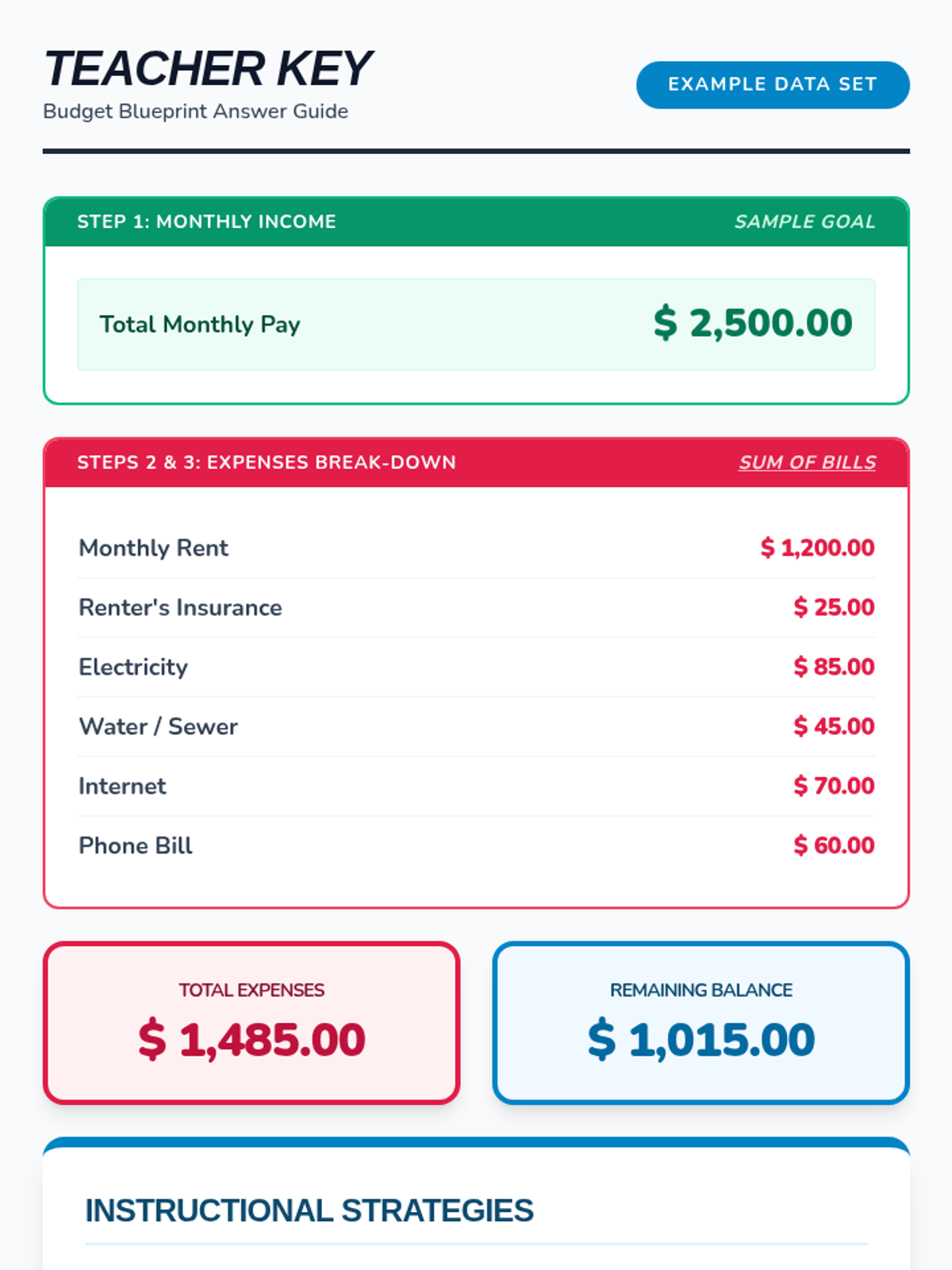Click the $45.00 water amount
Image resolution: width=952 pixels, height=1270 pixels.
coord(834,726)
